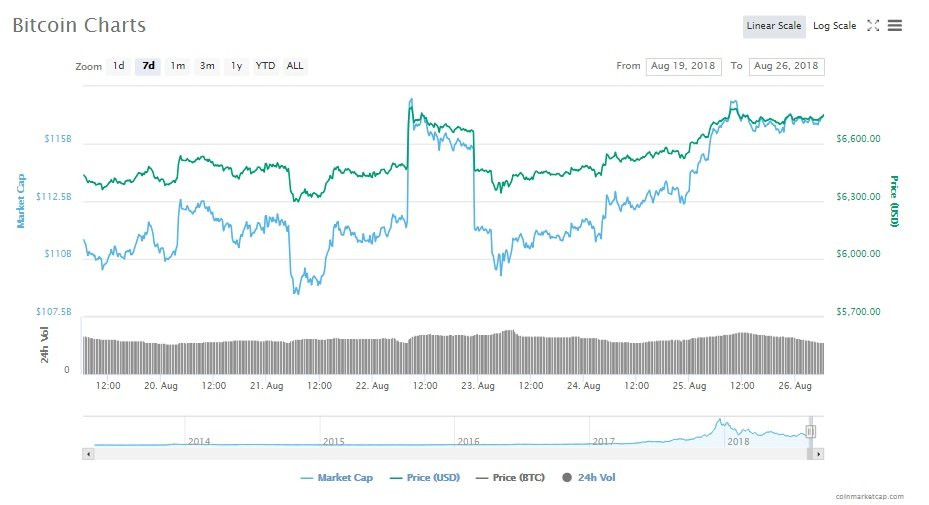Switch to Log Scale
This screenshot has width=929, height=505.
point(834,26)
